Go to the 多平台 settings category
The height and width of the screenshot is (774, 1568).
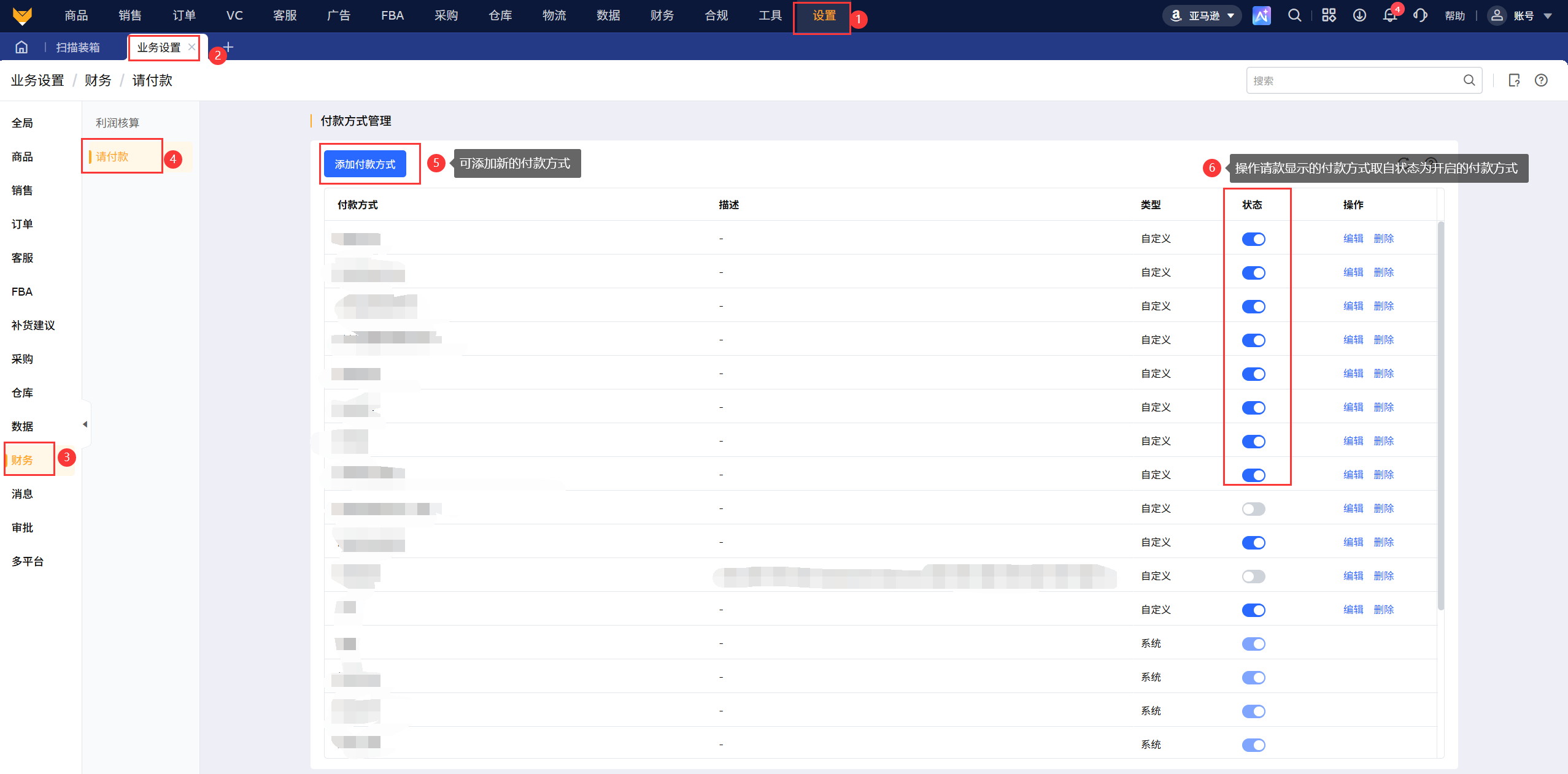(x=28, y=561)
